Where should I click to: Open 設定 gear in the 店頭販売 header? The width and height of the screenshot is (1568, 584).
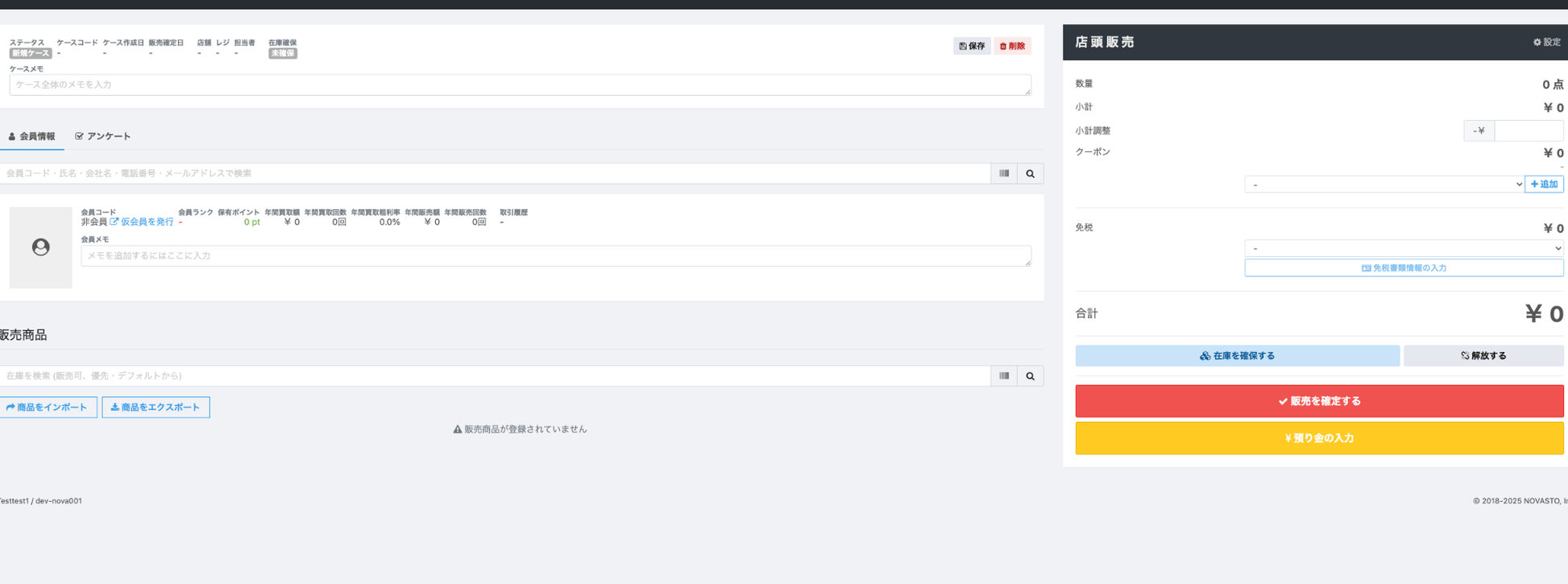click(x=1546, y=42)
